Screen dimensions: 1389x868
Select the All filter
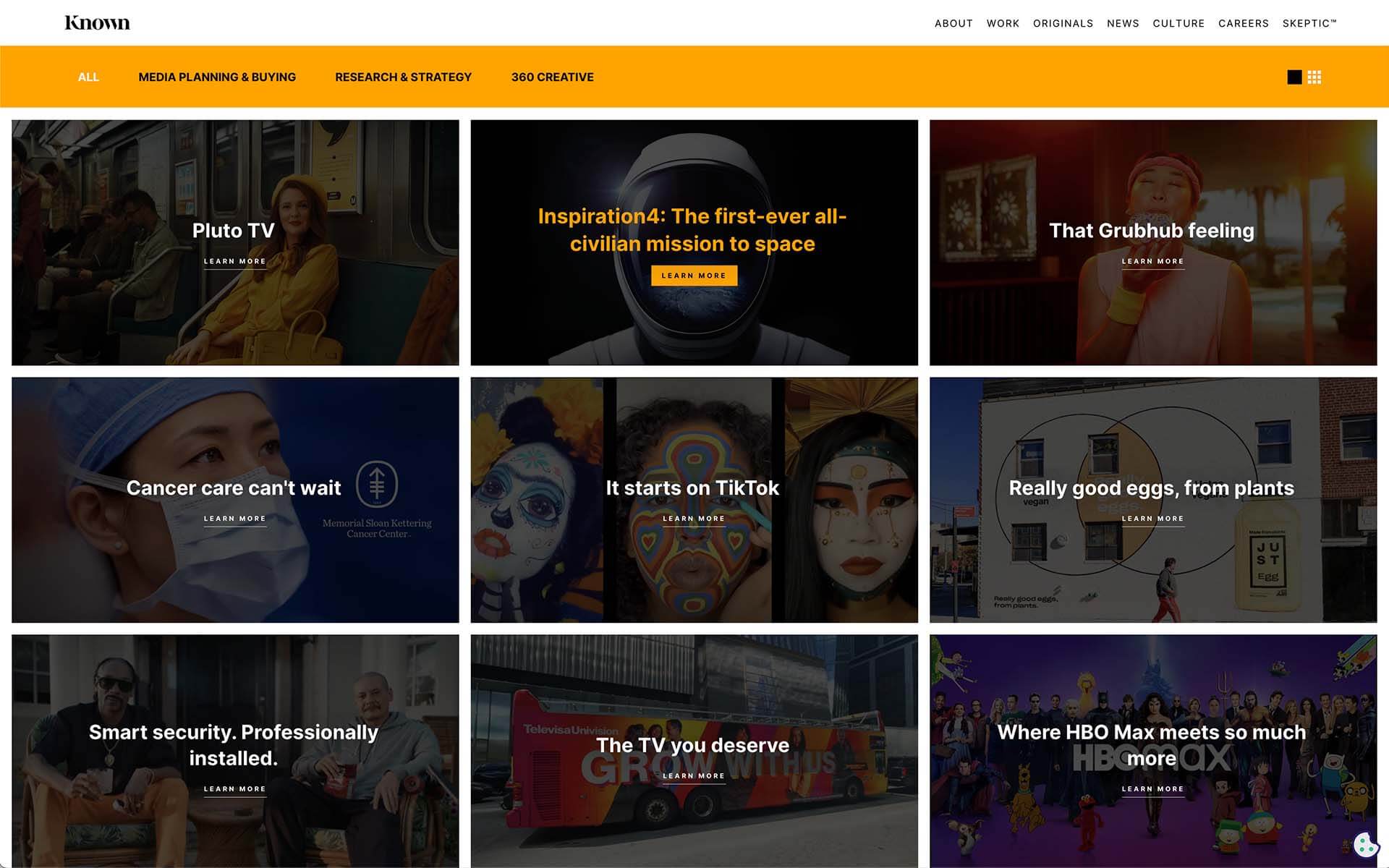[88, 77]
